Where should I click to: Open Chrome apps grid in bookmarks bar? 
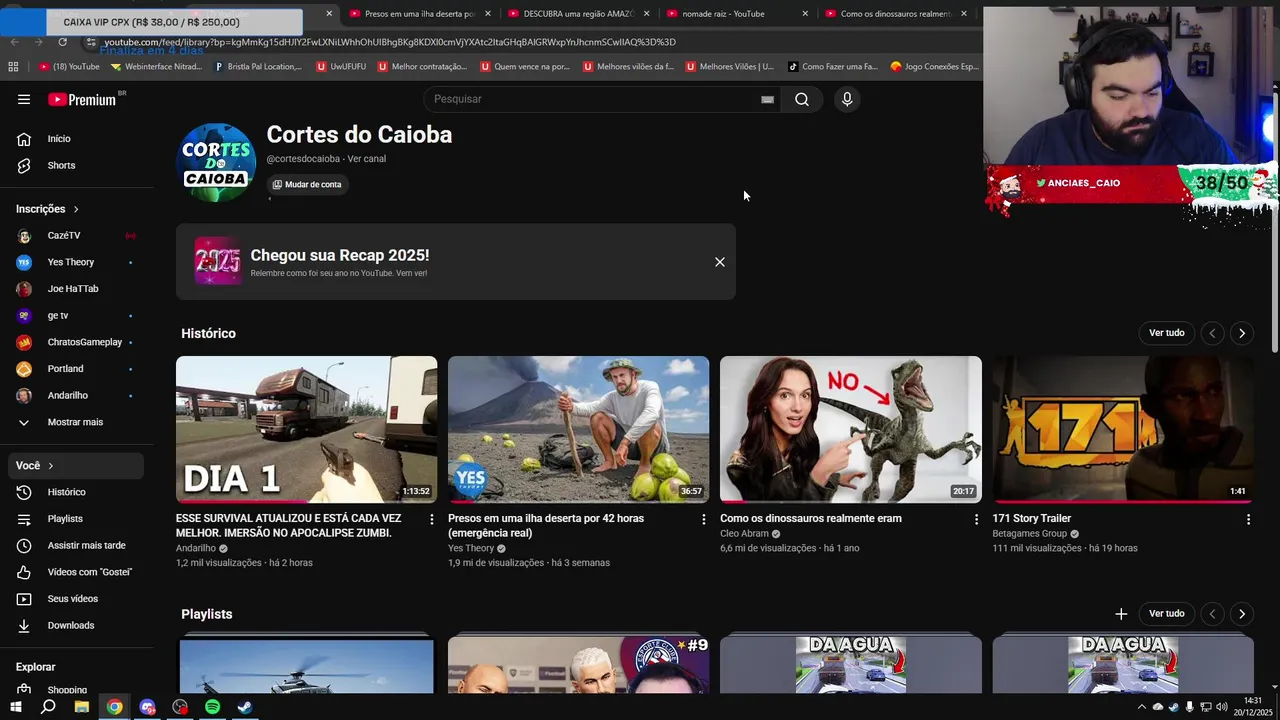tap(13, 67)
